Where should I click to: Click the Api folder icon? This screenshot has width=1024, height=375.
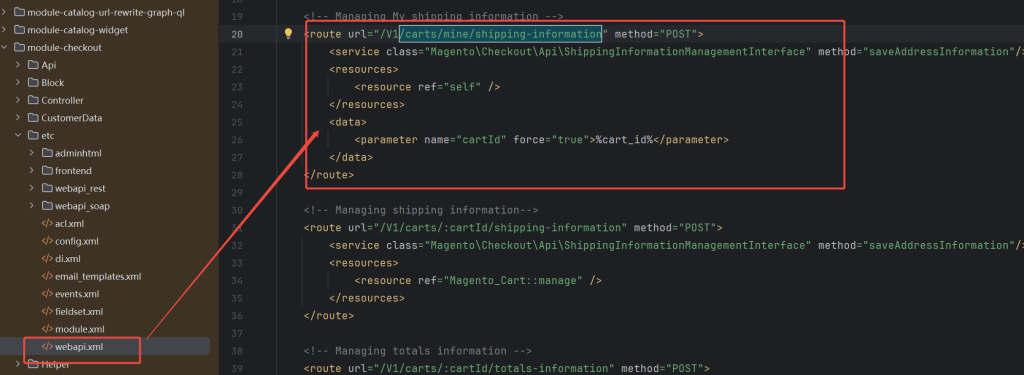tap(33, 65)
